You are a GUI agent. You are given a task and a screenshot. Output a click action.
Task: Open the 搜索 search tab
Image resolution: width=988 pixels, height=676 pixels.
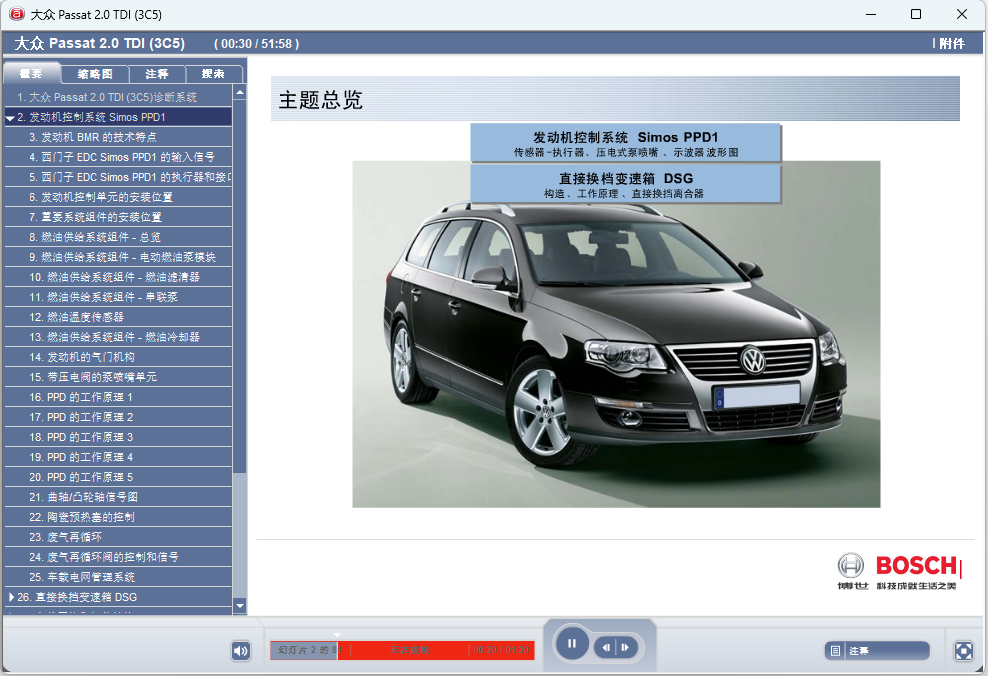(x=213, y=74)
